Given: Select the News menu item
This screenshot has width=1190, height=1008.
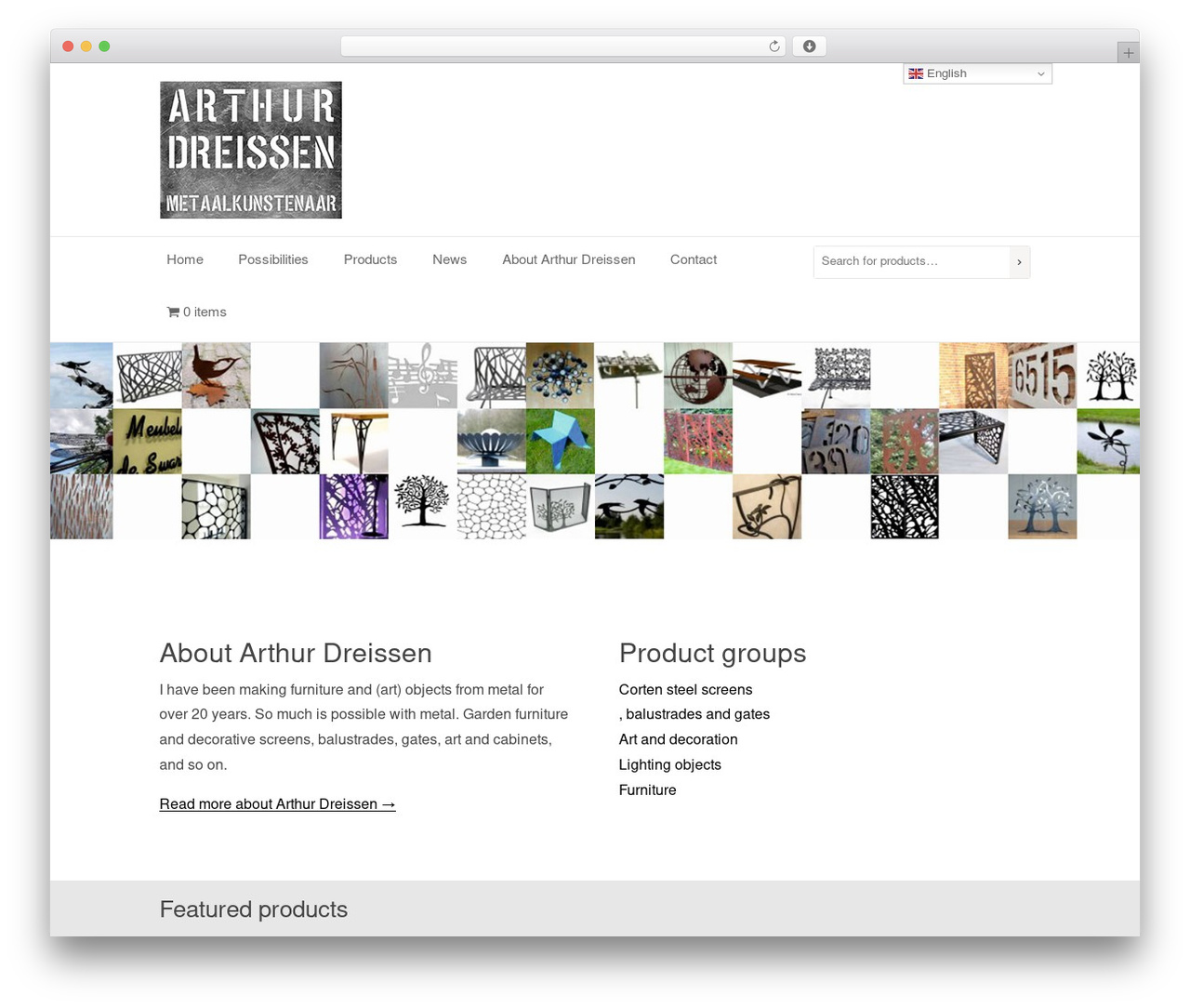Looking at the screenshot, I should 449,259.
